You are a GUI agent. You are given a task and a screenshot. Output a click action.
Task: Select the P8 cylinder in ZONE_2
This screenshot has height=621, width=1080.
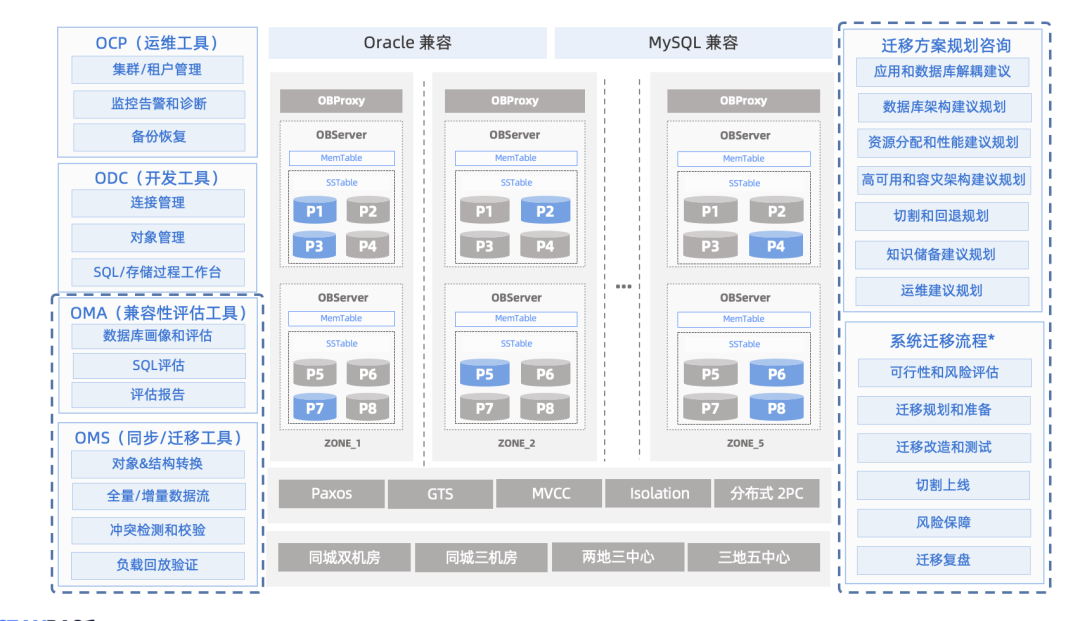pos(545,408)
